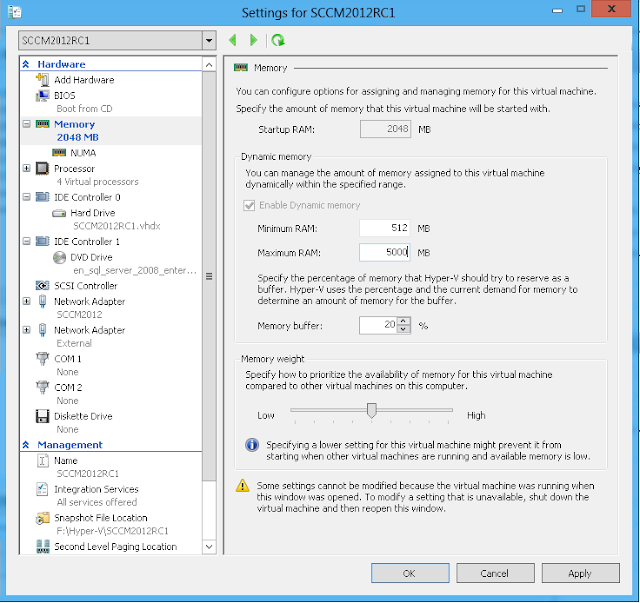Image resolution: width=640 pixels, height=603 pixels.
Task: Click the SCCM2012RC1.vhdx hard drive file
Action: click(117, 226)
